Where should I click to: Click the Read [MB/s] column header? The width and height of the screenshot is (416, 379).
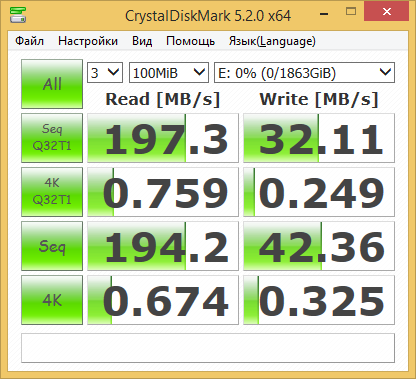(x=163, y=99)
